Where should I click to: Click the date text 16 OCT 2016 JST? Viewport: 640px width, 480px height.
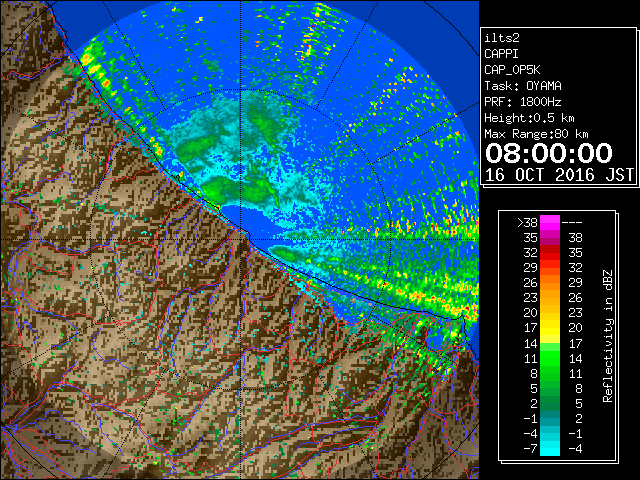[x=559, y=175]
